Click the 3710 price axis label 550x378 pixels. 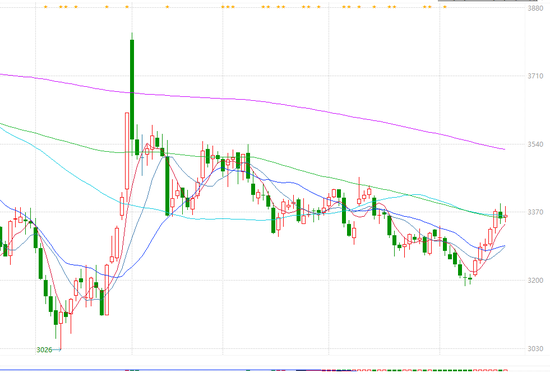(x=535, y=76)
